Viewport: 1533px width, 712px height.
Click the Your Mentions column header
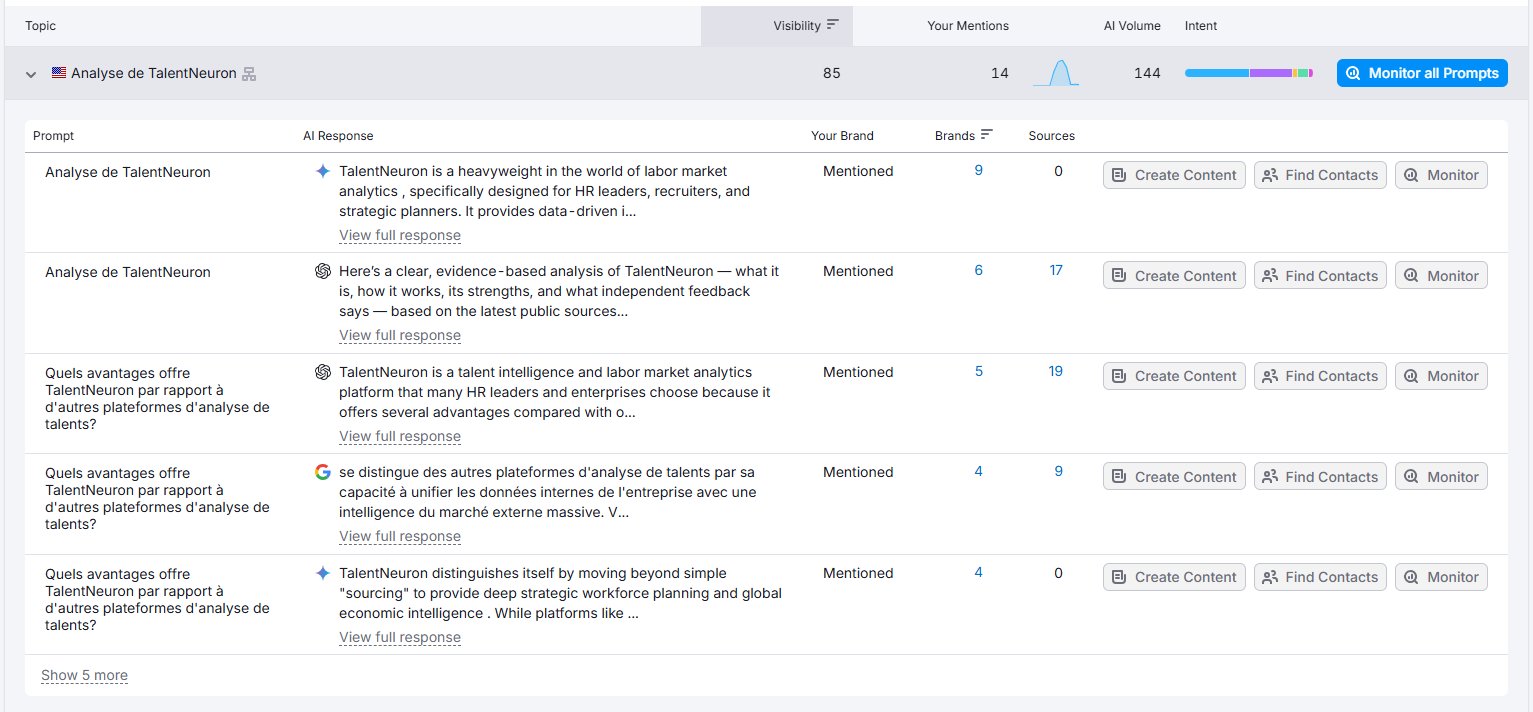point(968,26)
